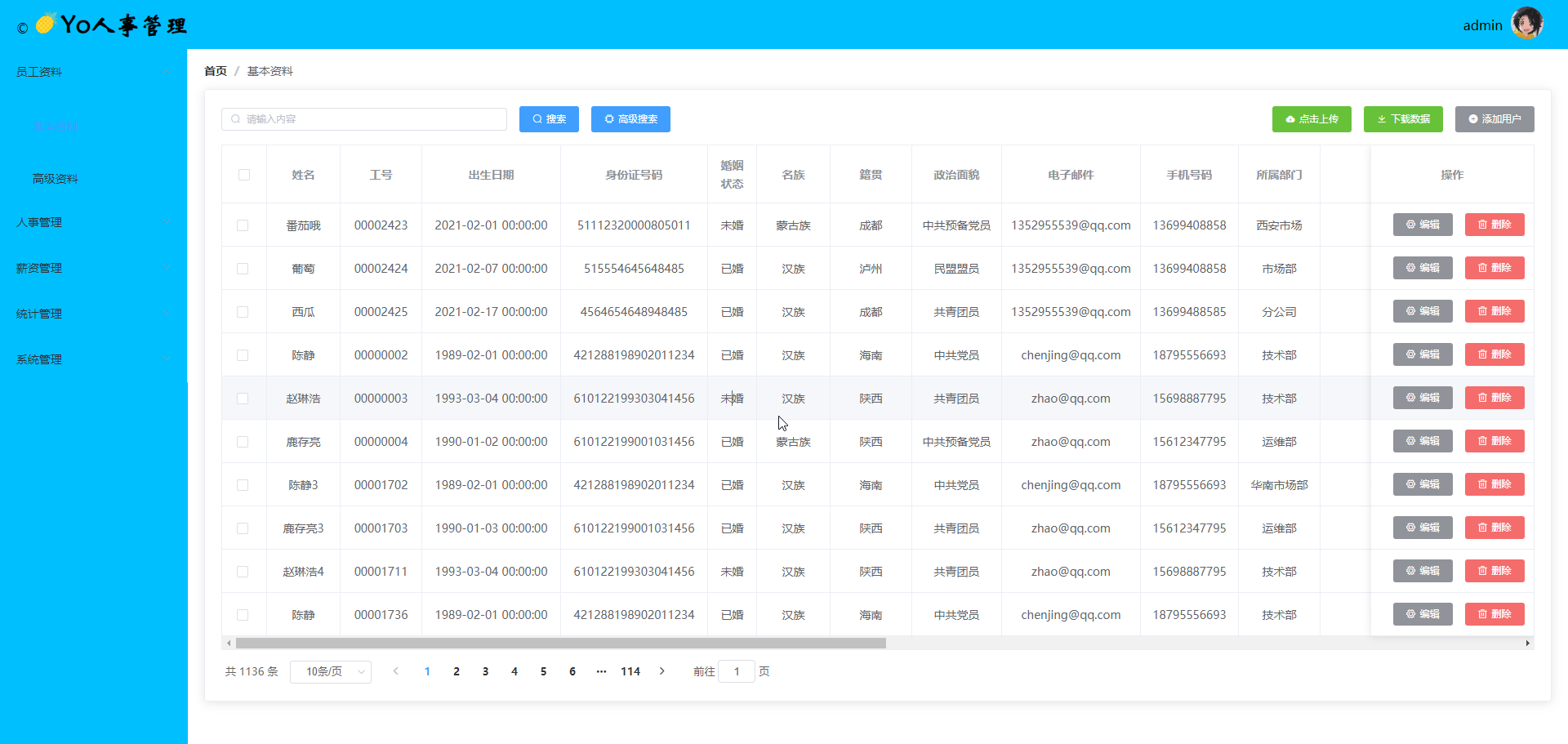Tick checkbox for employee 西瓜
The width and height of the screenshot is (1568, 744).
click(243, 312)
